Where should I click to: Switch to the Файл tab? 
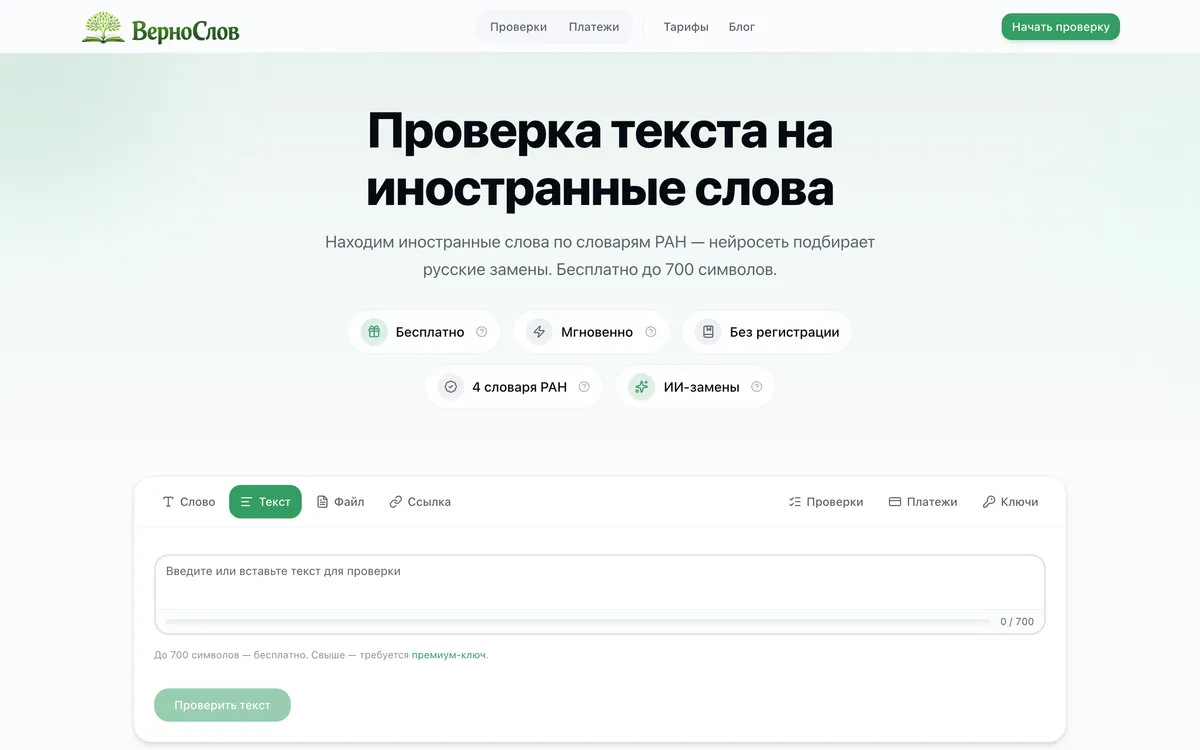click(x=340, y=502)
